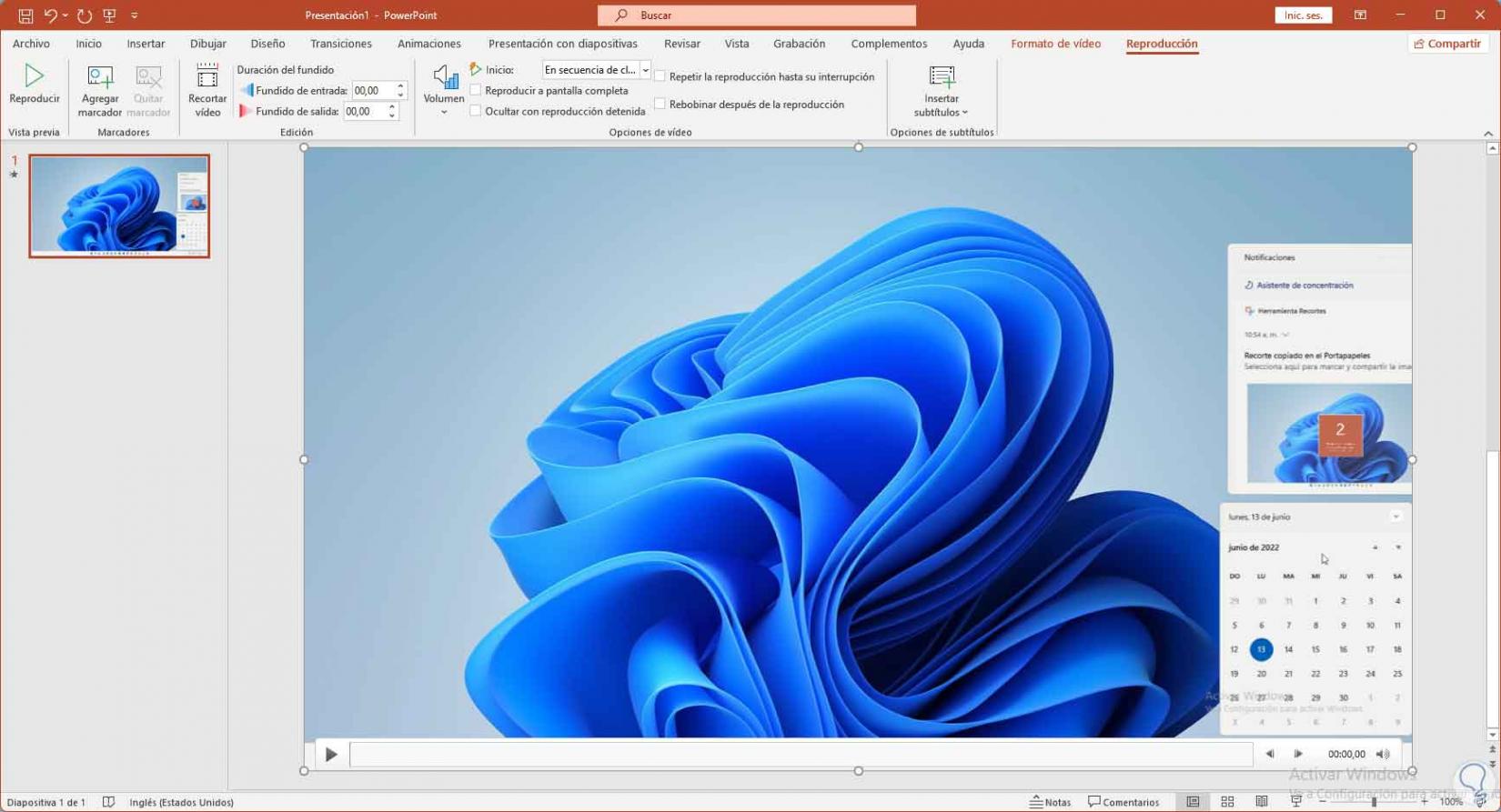1501x812 pixels.
Task: Click the previous slide double arrow
Action: pyautogui.click(x=1493, y=750)
